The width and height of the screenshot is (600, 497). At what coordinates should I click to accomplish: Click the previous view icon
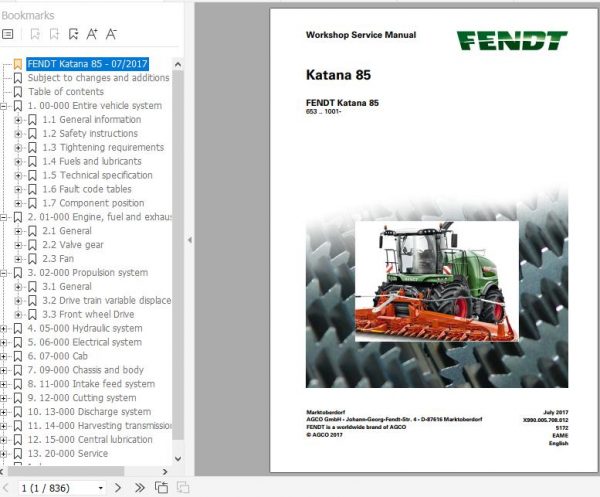click(161, 487)
